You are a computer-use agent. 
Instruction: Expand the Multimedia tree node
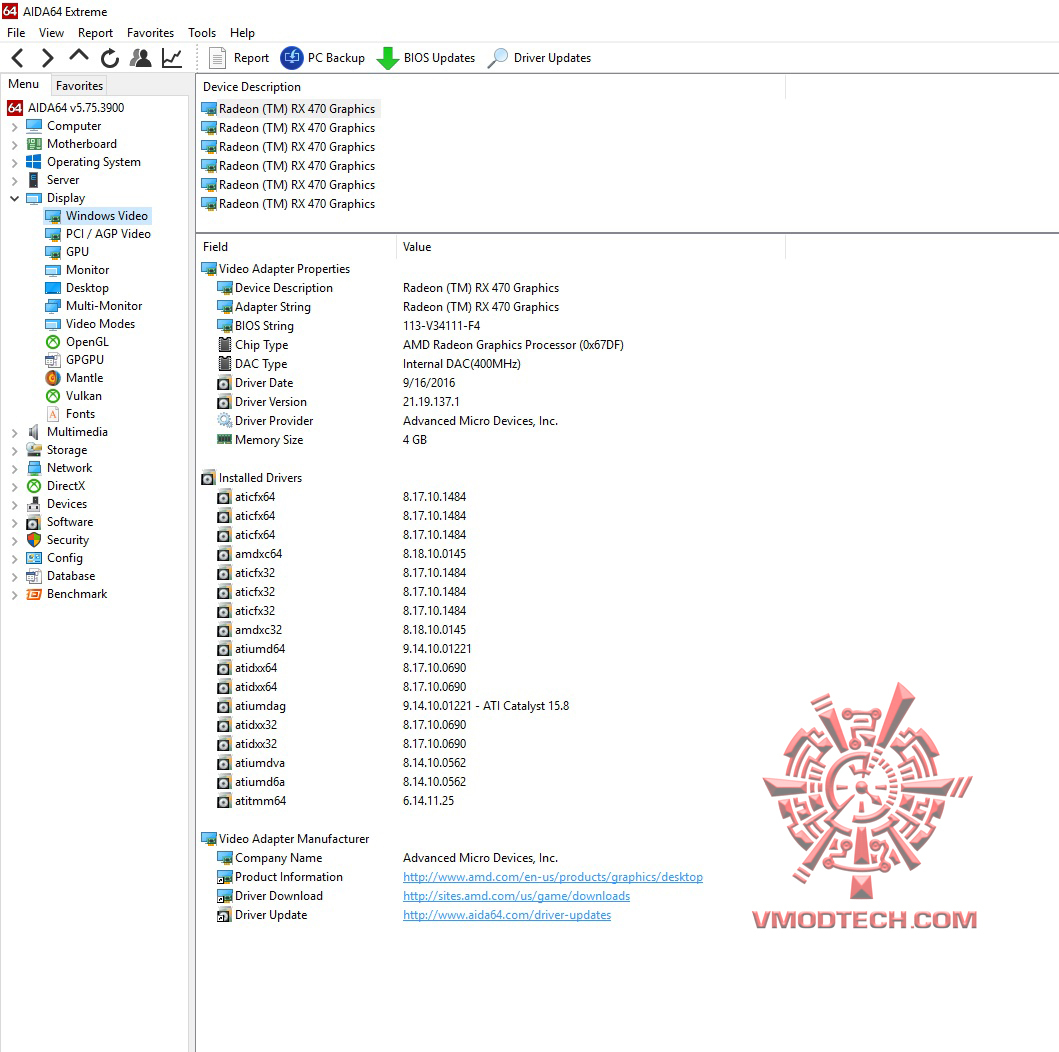coord(14,432)
